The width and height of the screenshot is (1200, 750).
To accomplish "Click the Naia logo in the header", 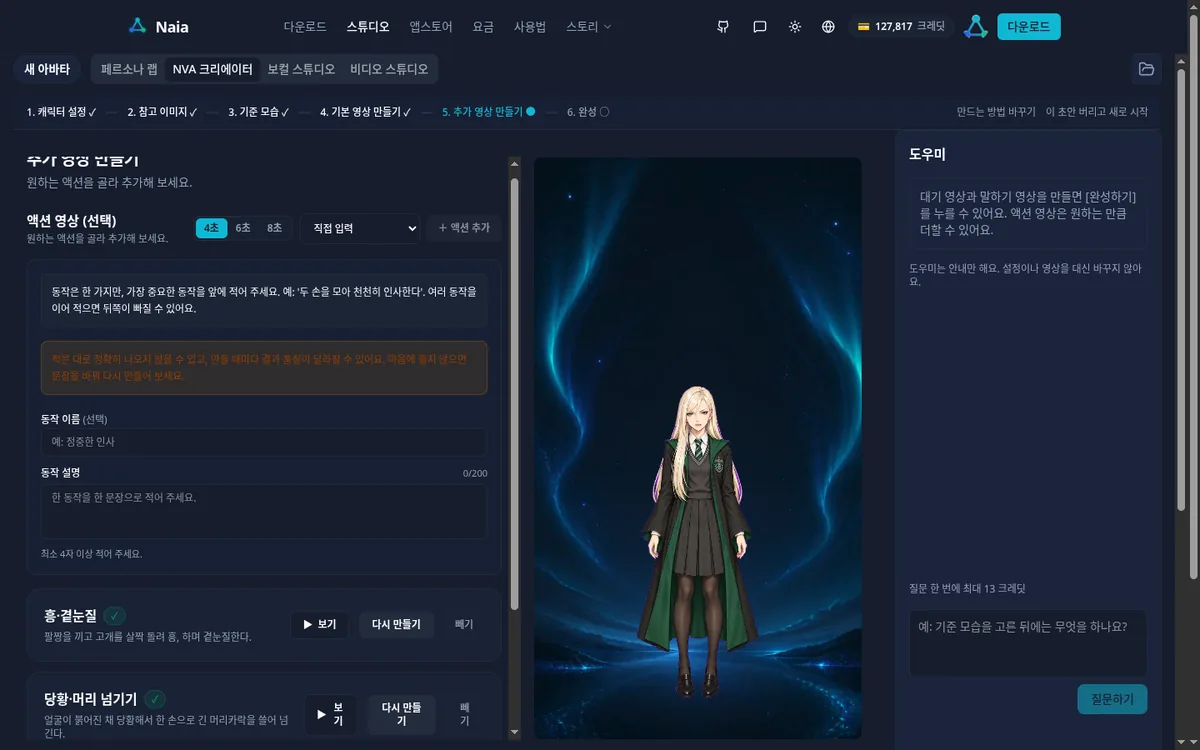I will click(159, 27).
